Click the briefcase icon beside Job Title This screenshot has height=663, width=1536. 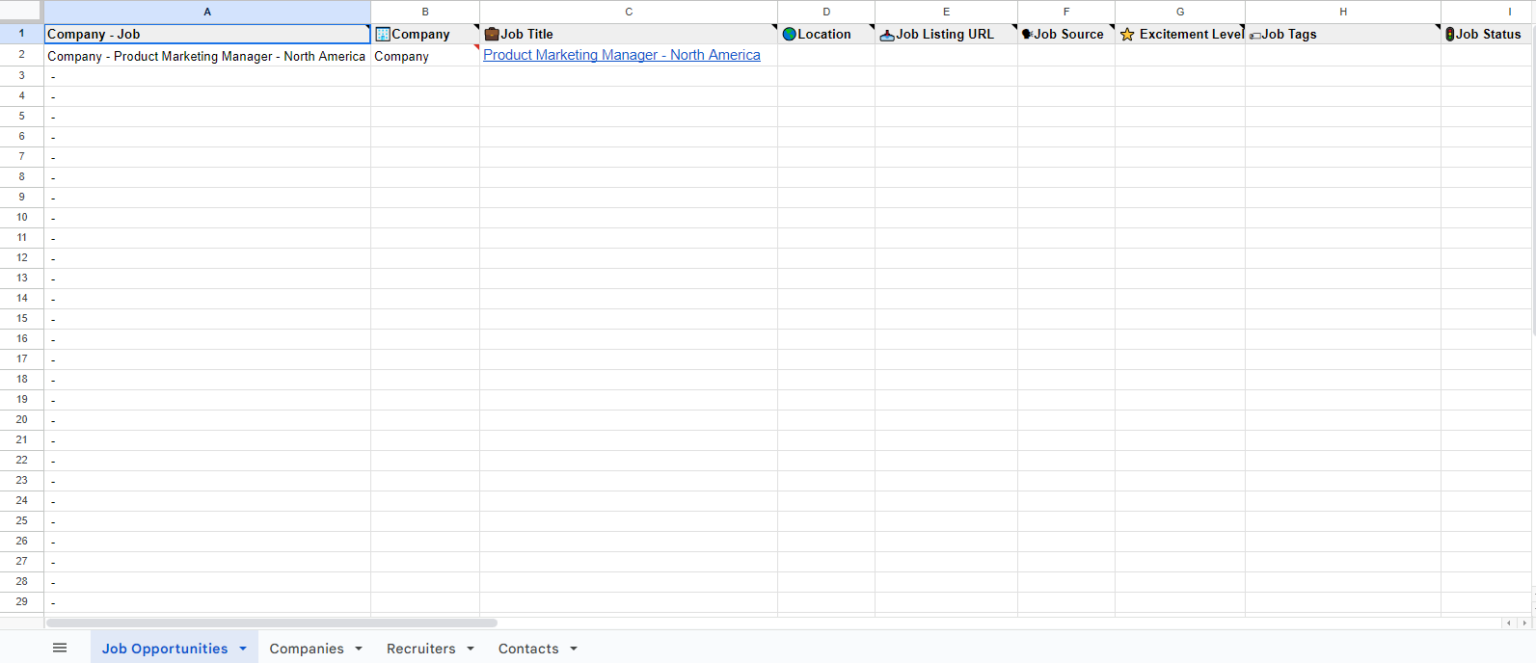(492, 34)
